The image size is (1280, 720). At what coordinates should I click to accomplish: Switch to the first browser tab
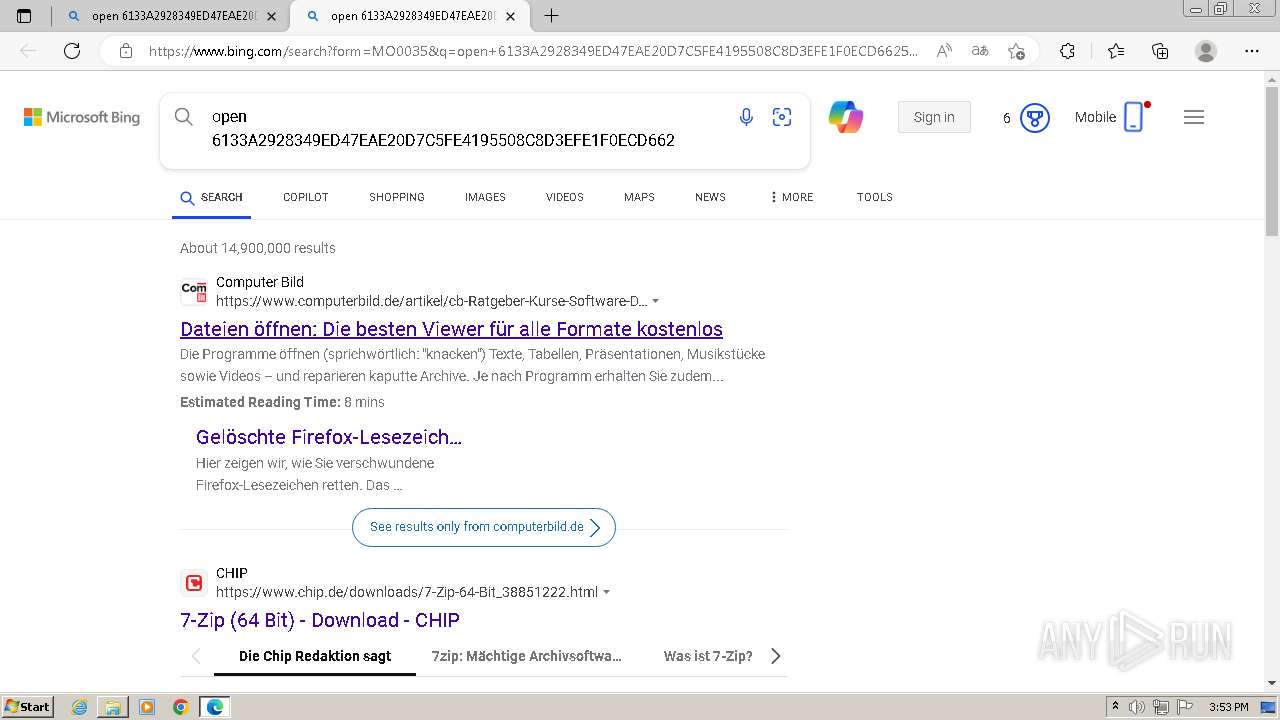[x=170, y=16]
